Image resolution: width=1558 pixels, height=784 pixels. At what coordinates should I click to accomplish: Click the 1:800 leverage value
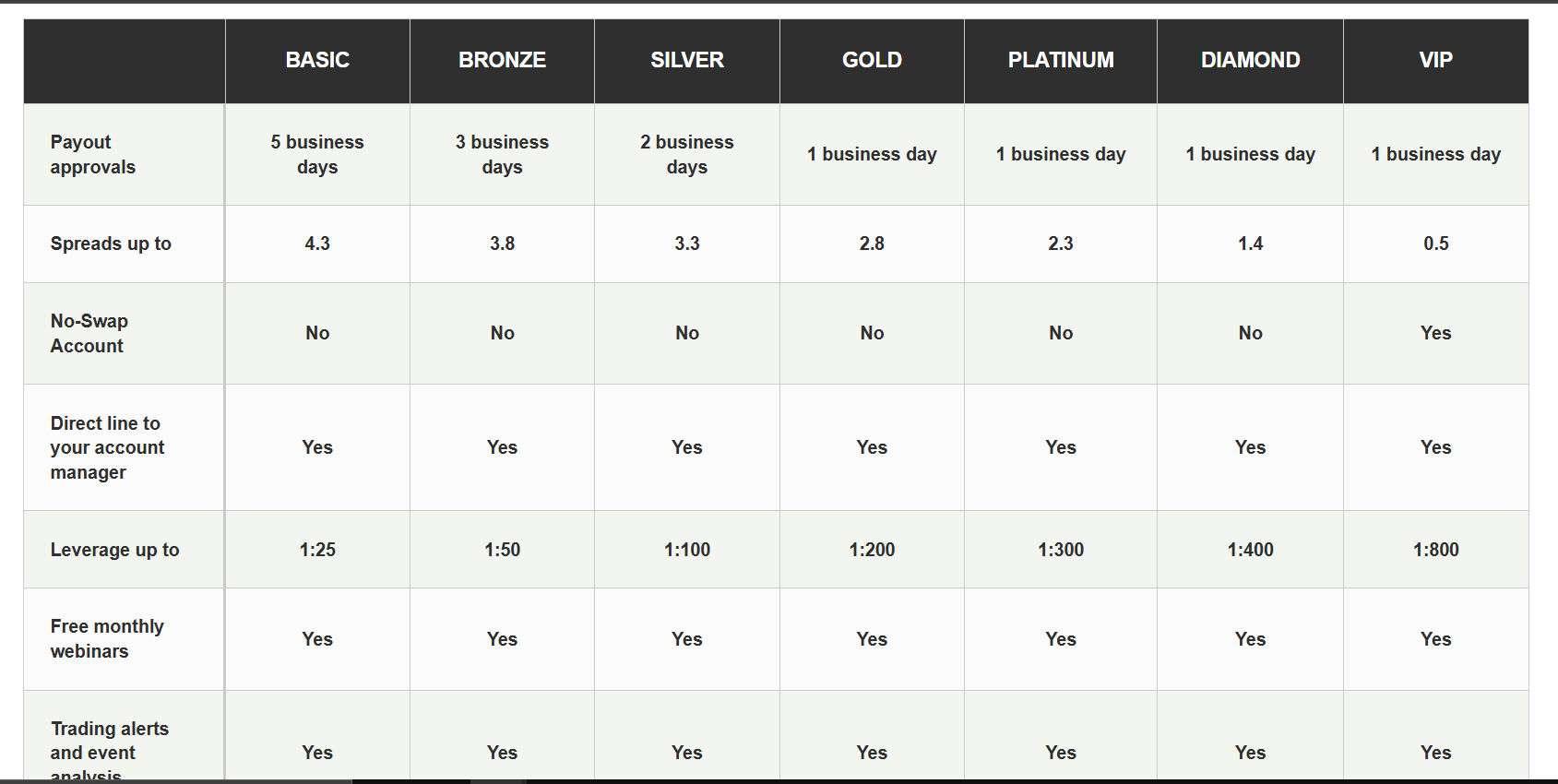click(1435, 550)
